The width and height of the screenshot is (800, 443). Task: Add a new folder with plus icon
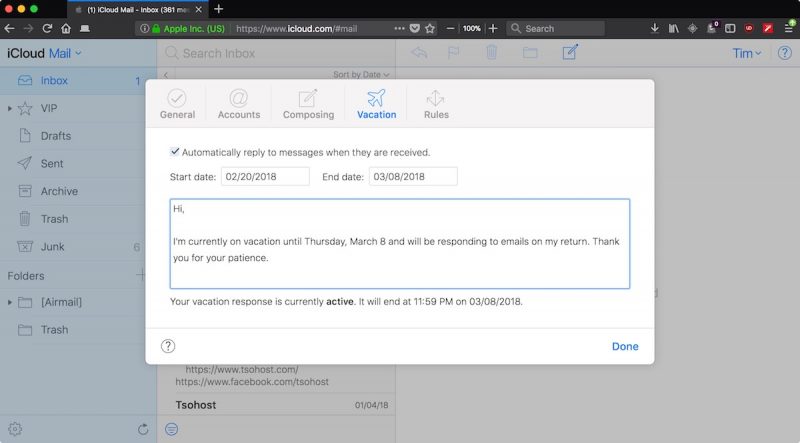(x=141, y=275)
